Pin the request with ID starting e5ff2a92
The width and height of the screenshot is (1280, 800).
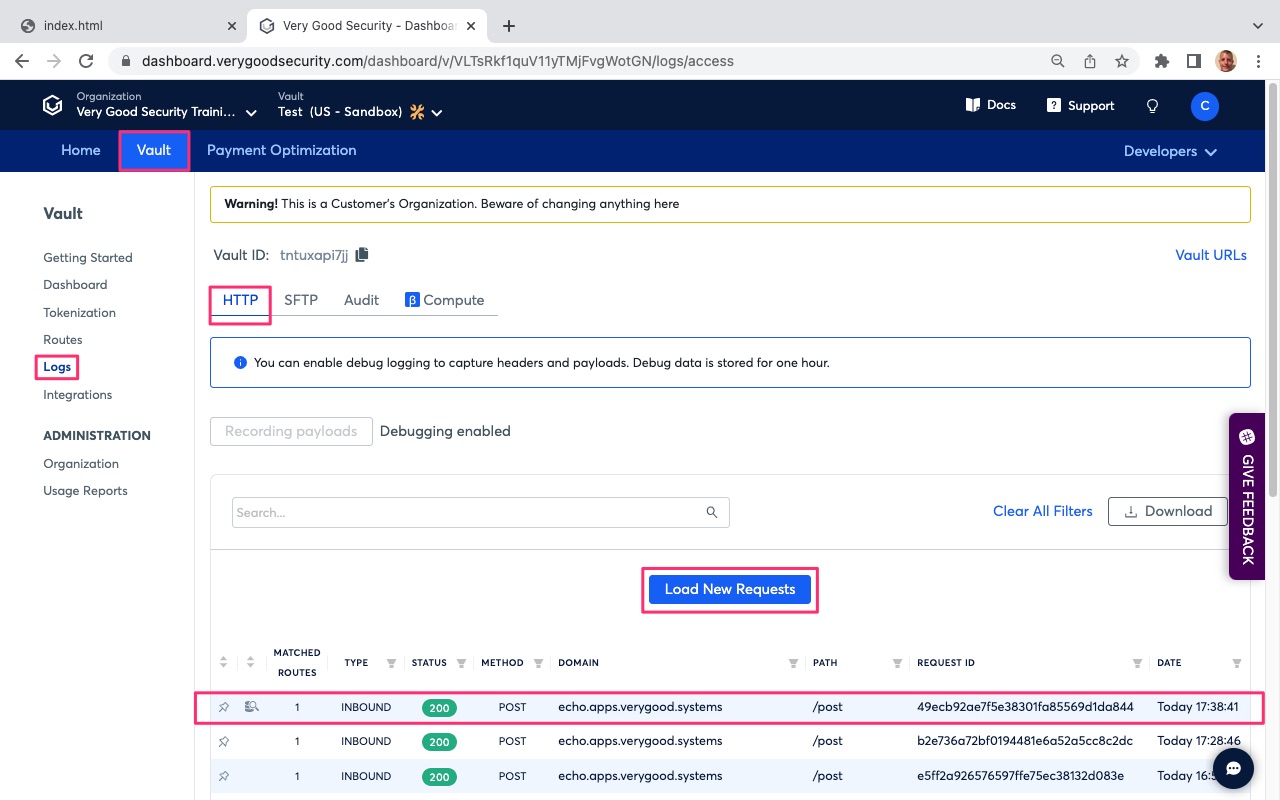[x=224, y=776]
